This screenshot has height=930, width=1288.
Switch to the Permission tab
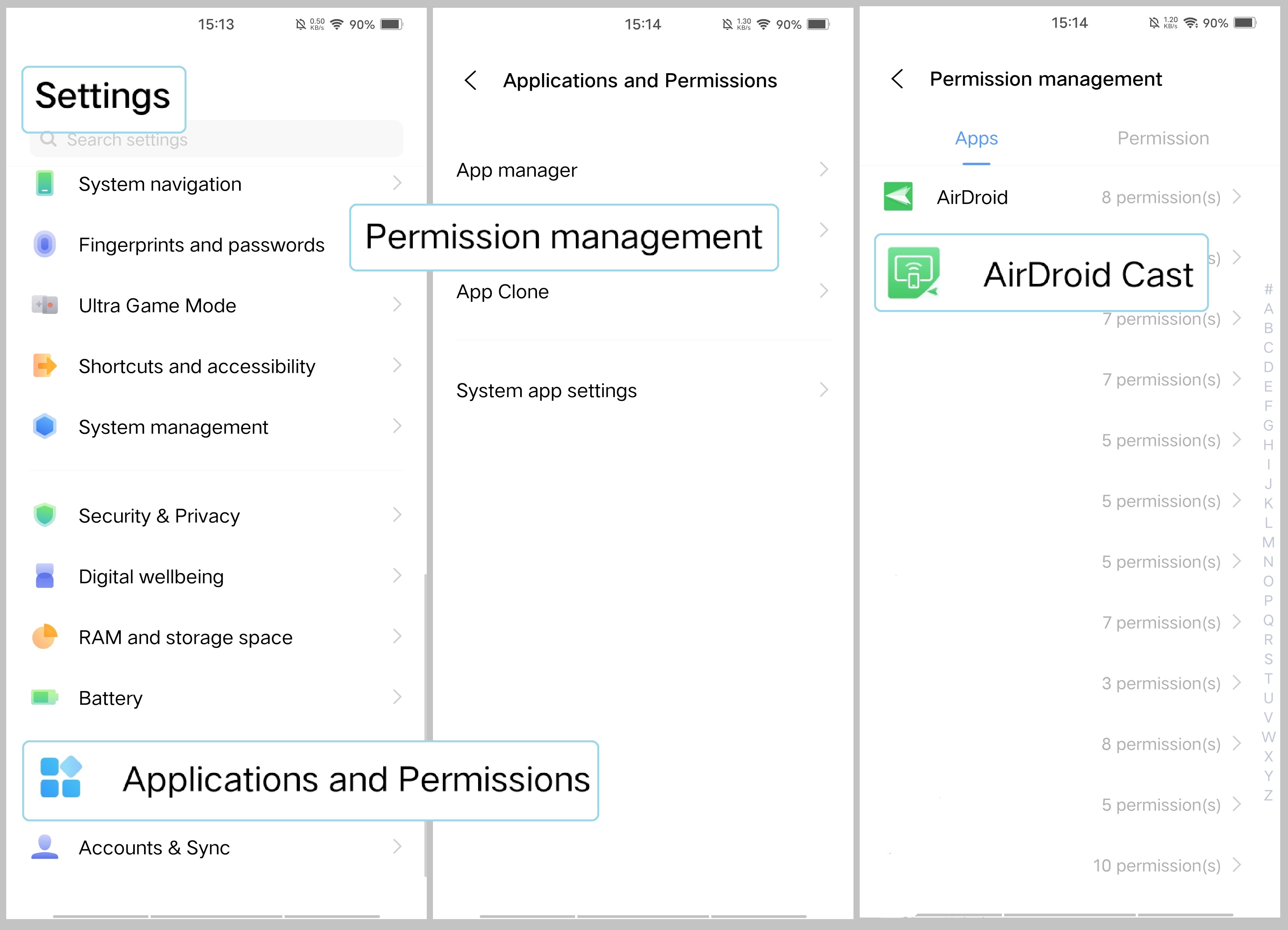pos(1162,138)
